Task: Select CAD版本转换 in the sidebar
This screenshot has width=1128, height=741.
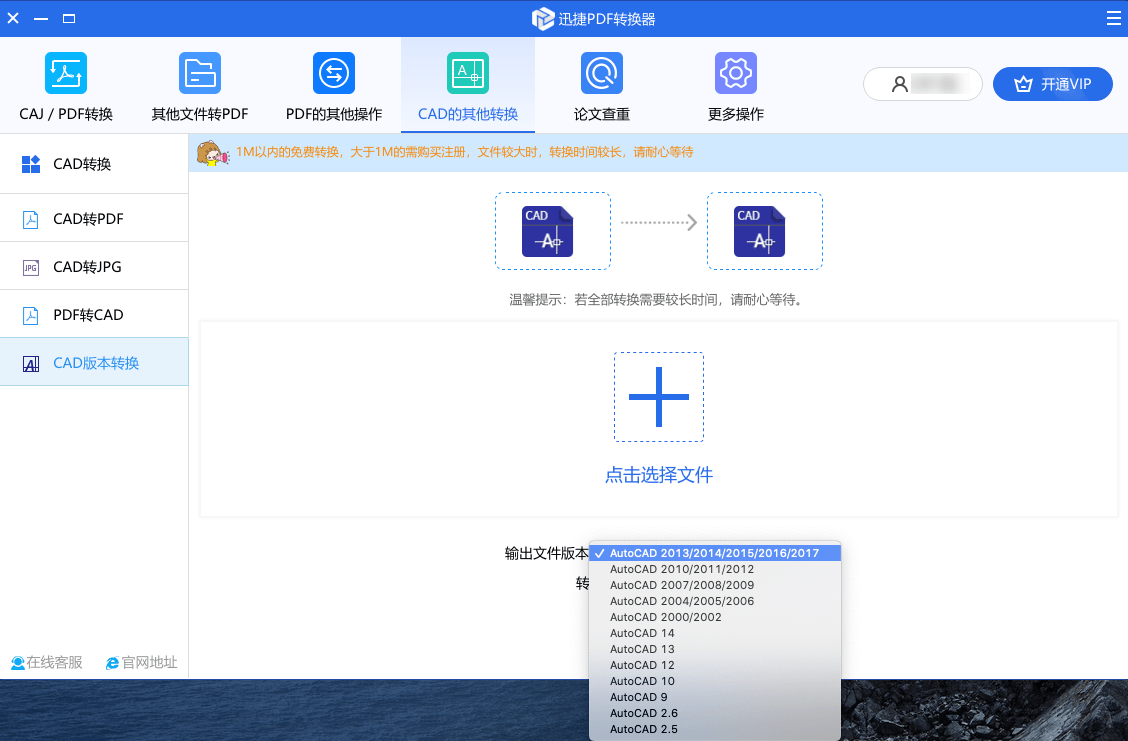Action: pos(94,363)
